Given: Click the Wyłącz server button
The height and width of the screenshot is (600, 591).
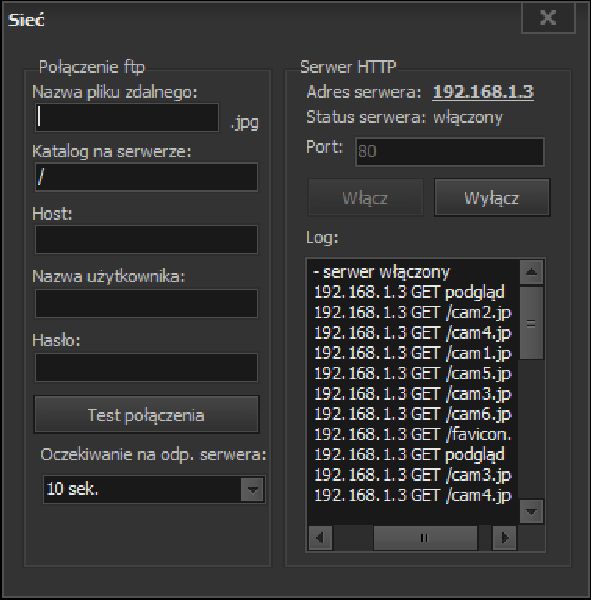Looking at the screenshot, I should click(x=492, y=198).
